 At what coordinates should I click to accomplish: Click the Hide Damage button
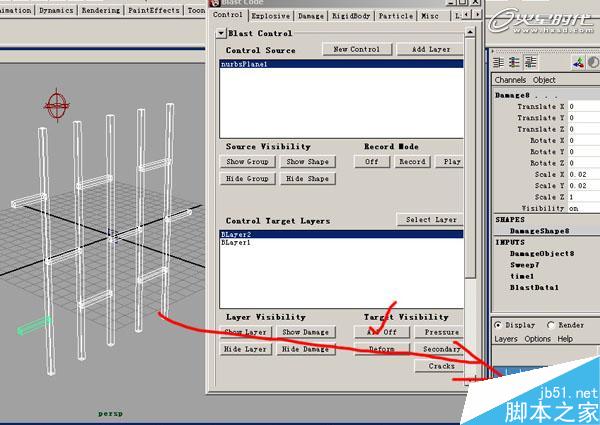coord(306,349)
